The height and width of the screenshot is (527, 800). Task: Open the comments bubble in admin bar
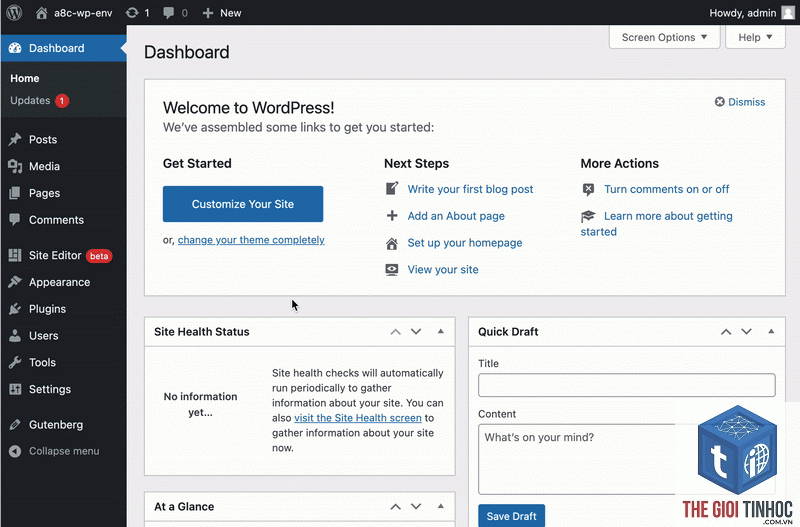168,13
